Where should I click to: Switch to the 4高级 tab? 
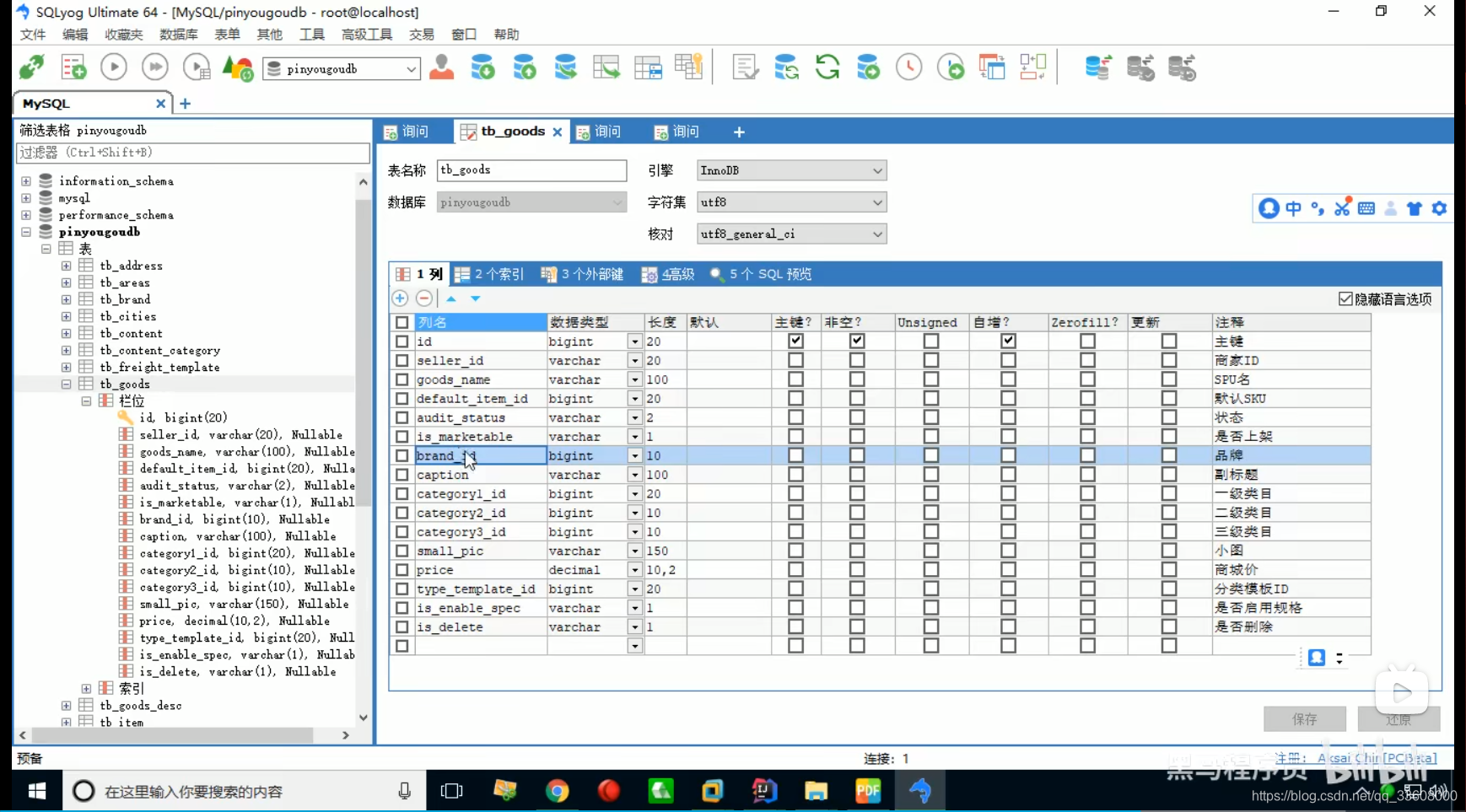(x=668, y=274)
